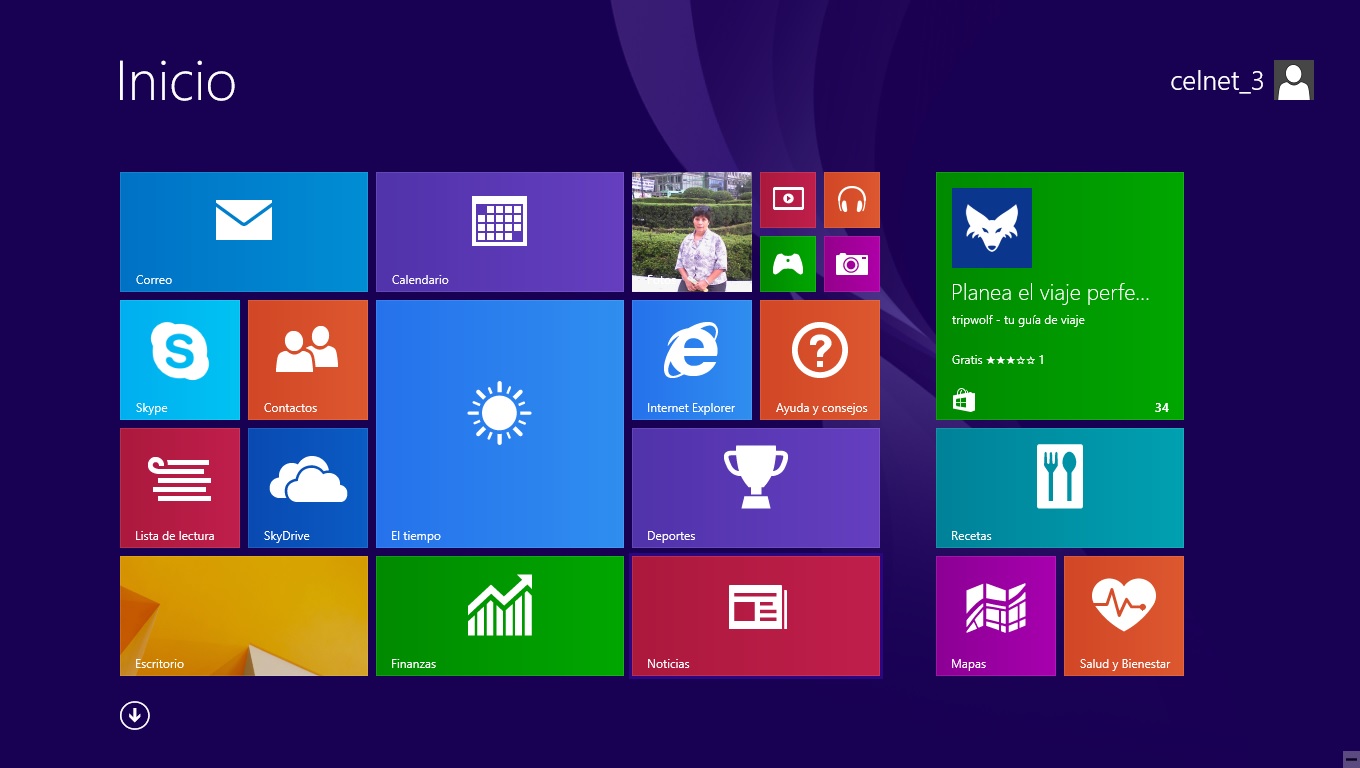Open Ayuda y consejos help tile
The height and width of the screenshot is (768, 1360).
pyautogui.click(x=820, y=360)
